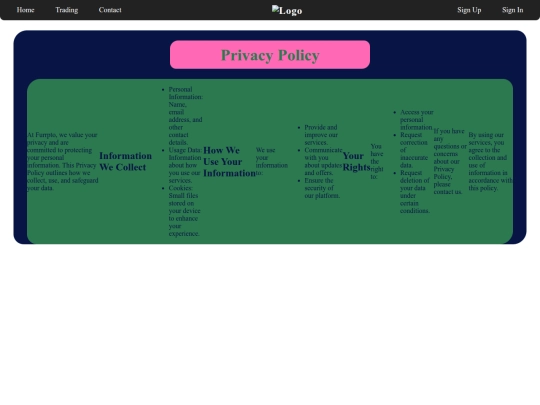Click the 'Usage Data' bullet item
Viewport: 540px width, 405px height.
coord(185,165)
